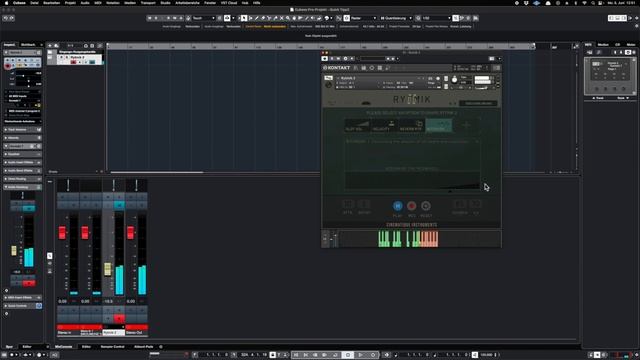Click the Stereo In channel fader

pos(62,233)
